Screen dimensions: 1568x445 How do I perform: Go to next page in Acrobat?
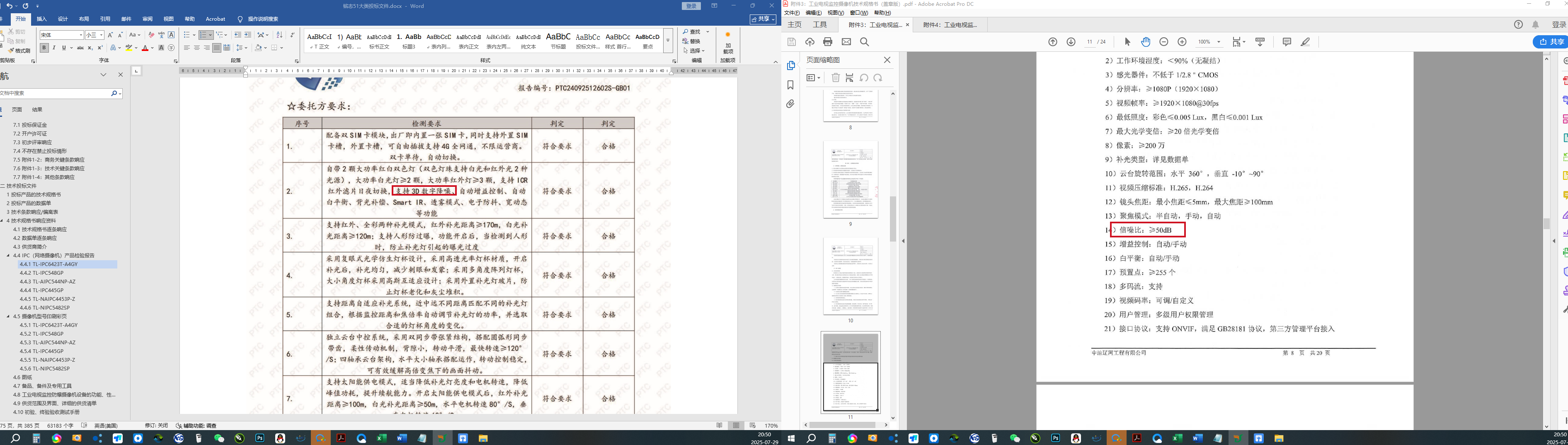point(1071,42)
